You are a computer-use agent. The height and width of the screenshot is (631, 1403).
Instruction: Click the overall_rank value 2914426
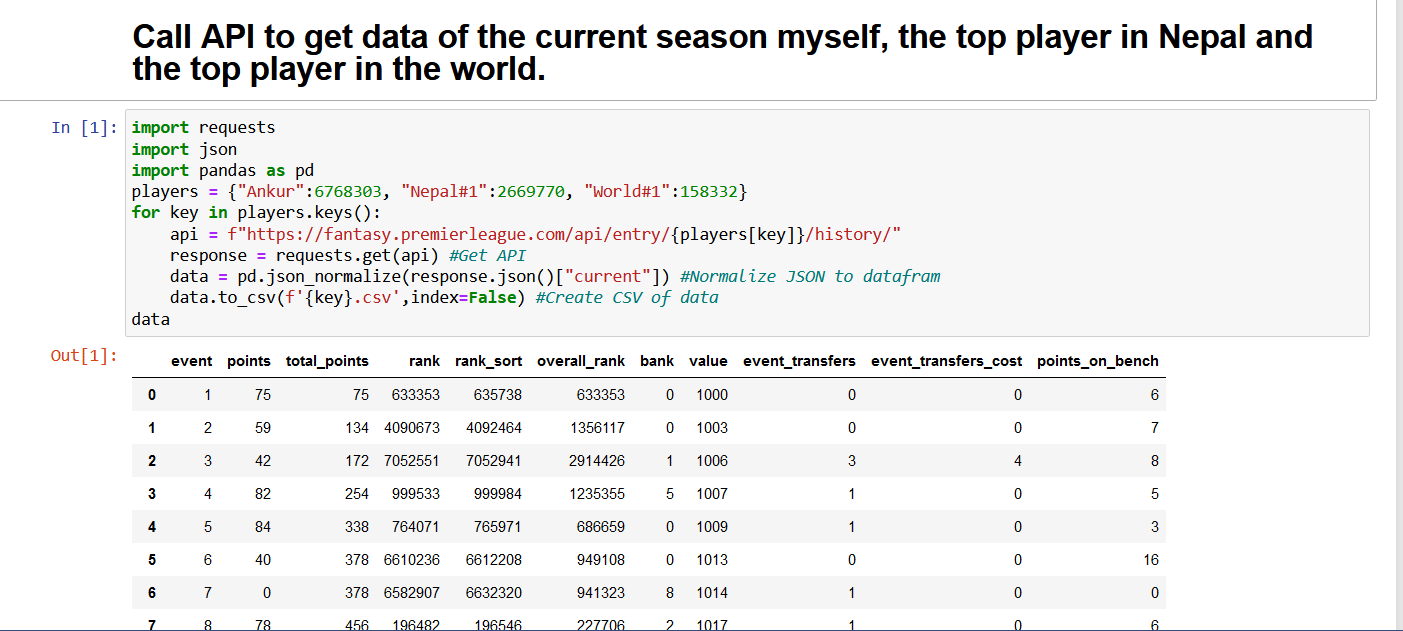point(597,461)
